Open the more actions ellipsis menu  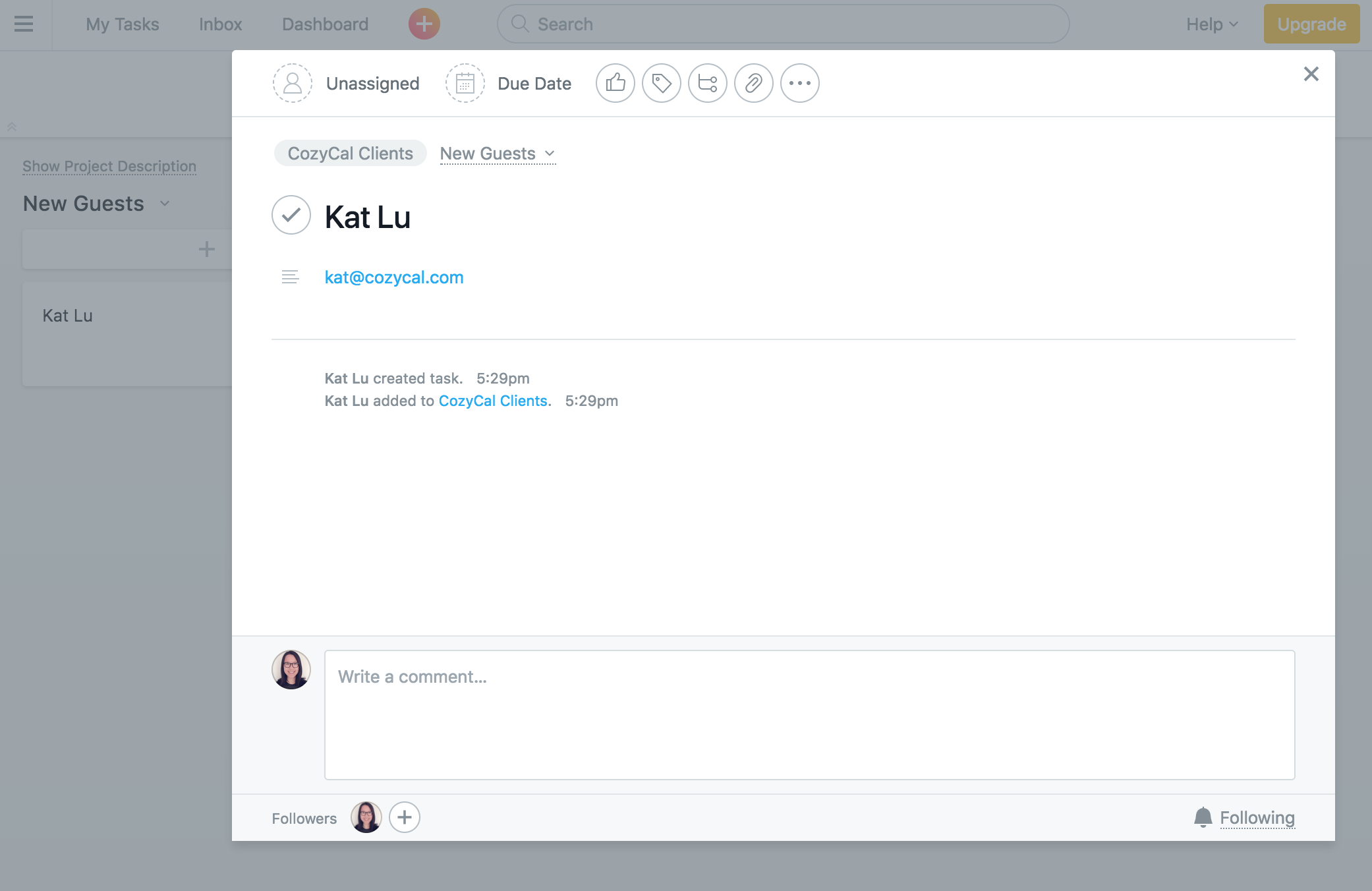(800, 83)
